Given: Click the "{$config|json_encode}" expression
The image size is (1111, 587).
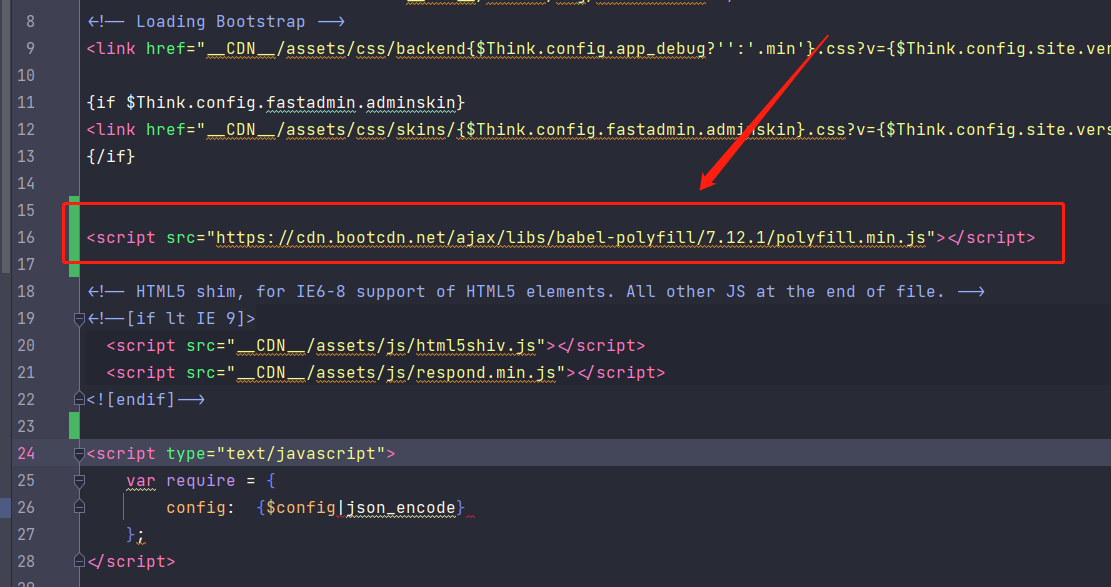Looking at the screenshot, I should [x=361, y=508].
